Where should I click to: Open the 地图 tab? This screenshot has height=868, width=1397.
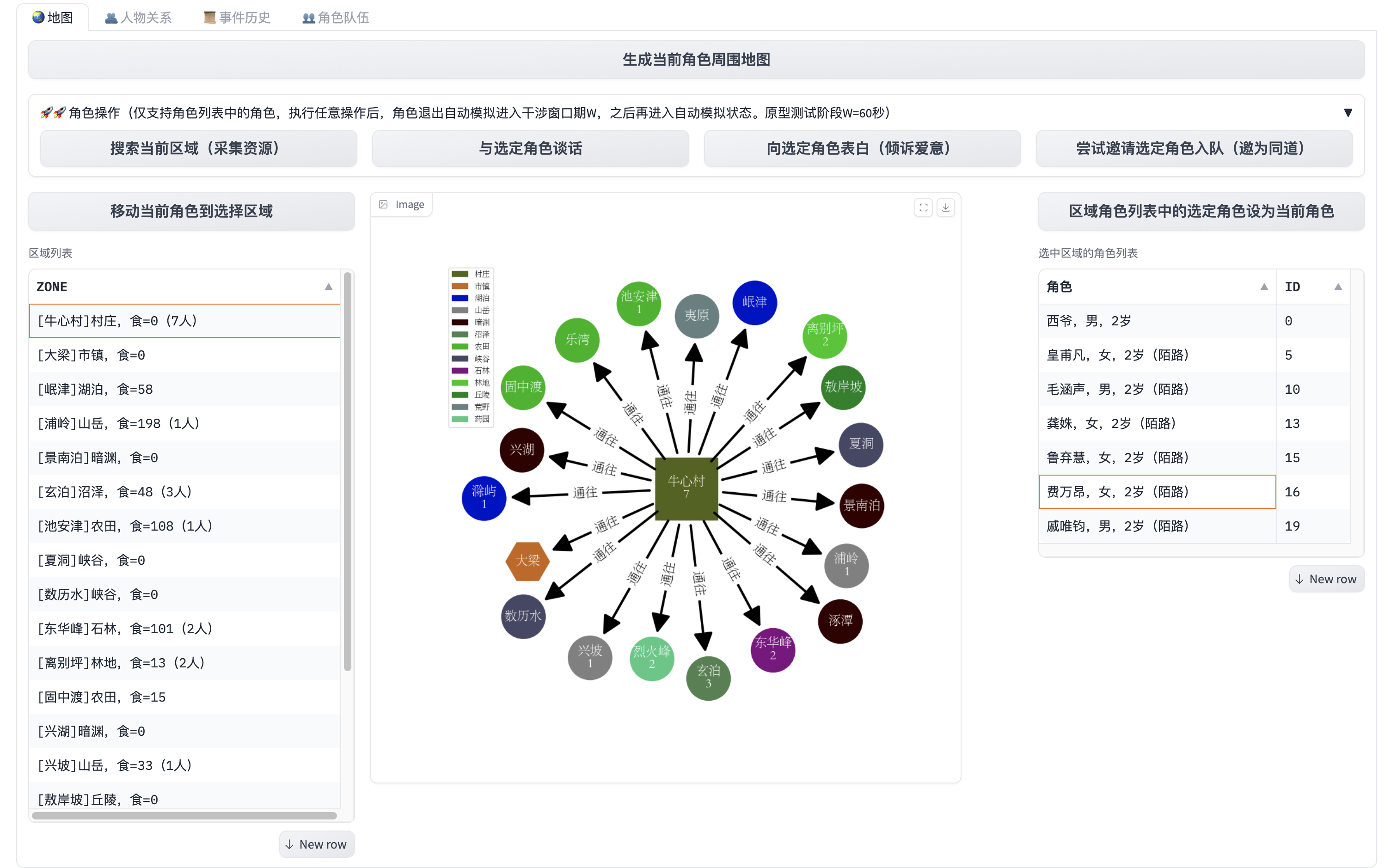coord(53,17)
